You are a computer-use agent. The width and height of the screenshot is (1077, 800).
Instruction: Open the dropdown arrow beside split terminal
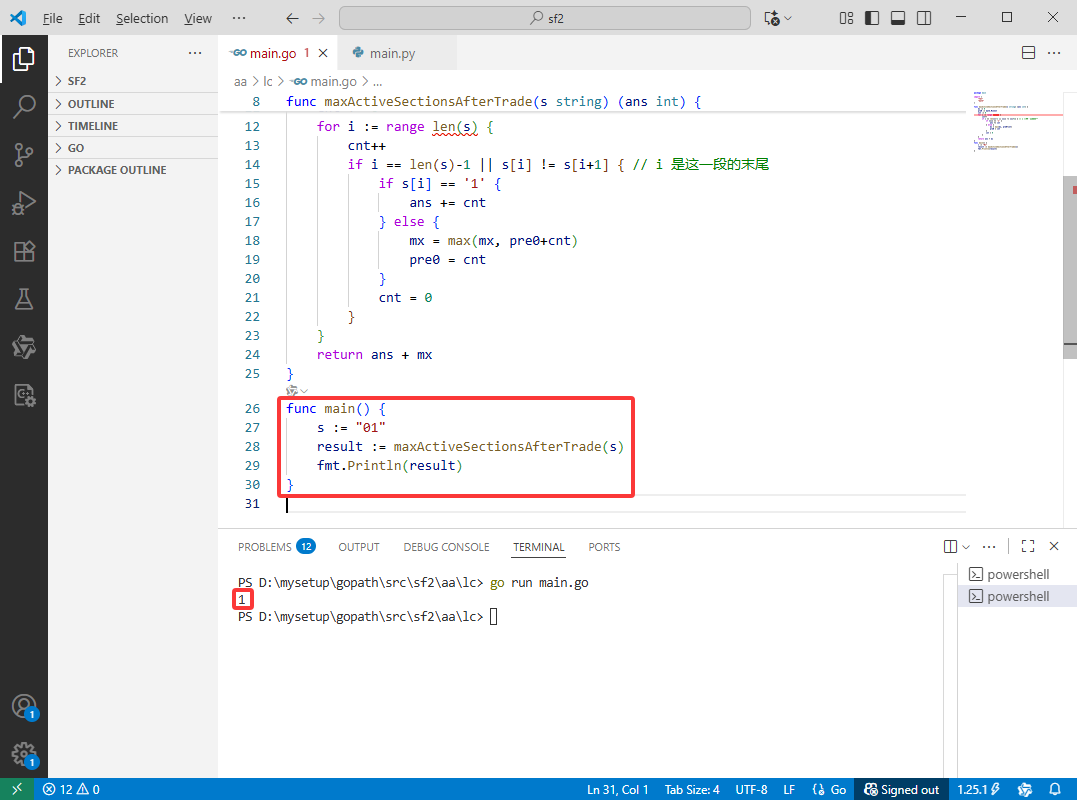[x=966, y=547]
